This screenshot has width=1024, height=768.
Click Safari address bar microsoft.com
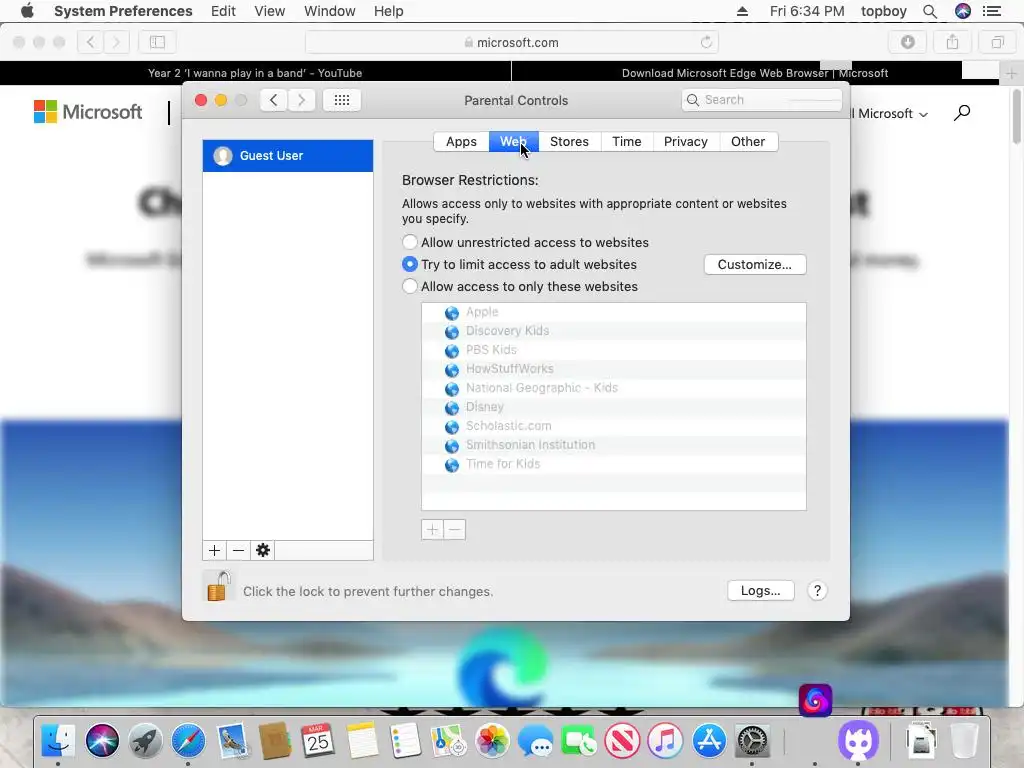click(511, 42)
